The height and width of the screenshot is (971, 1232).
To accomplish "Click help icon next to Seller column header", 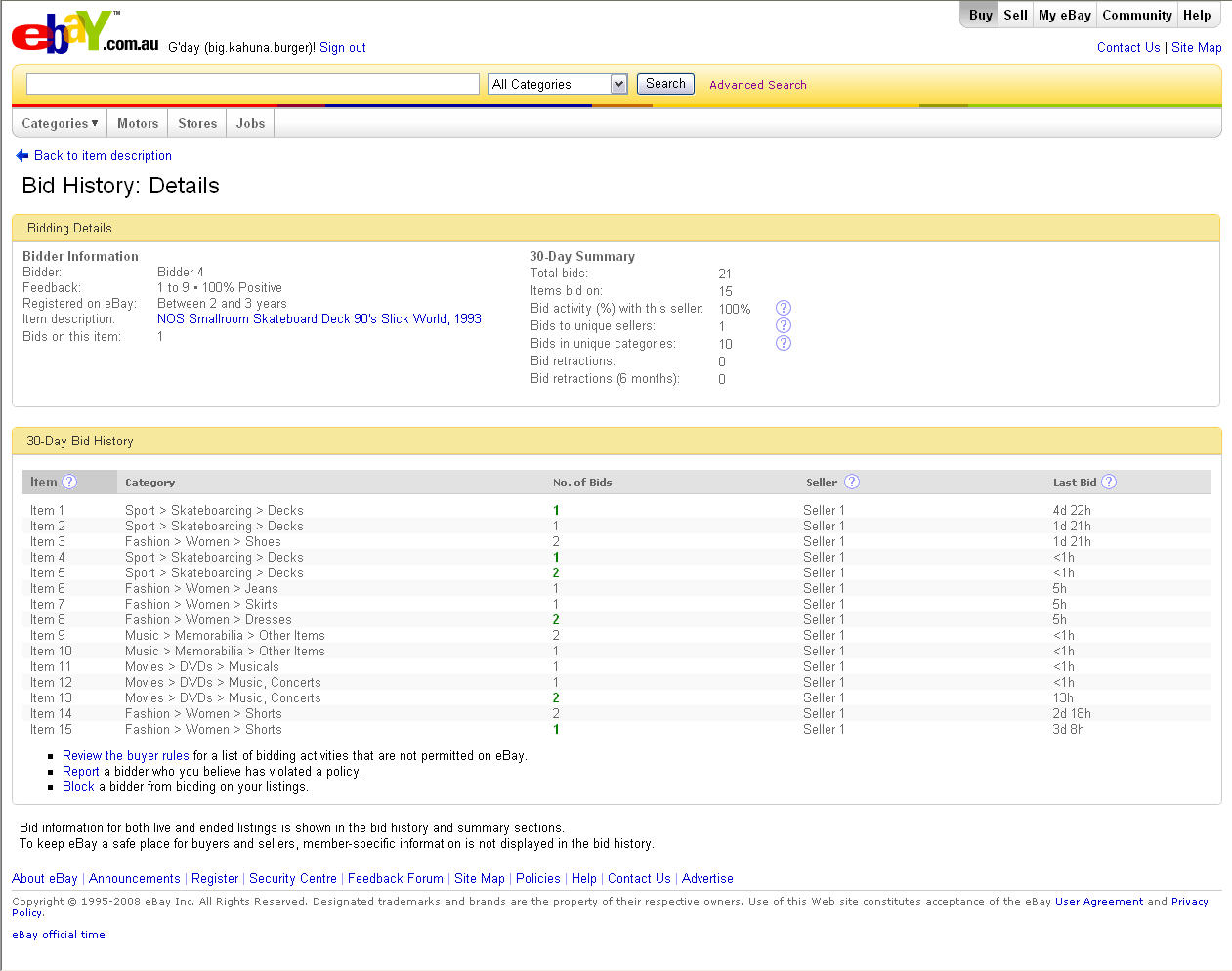I will [852, 482].
